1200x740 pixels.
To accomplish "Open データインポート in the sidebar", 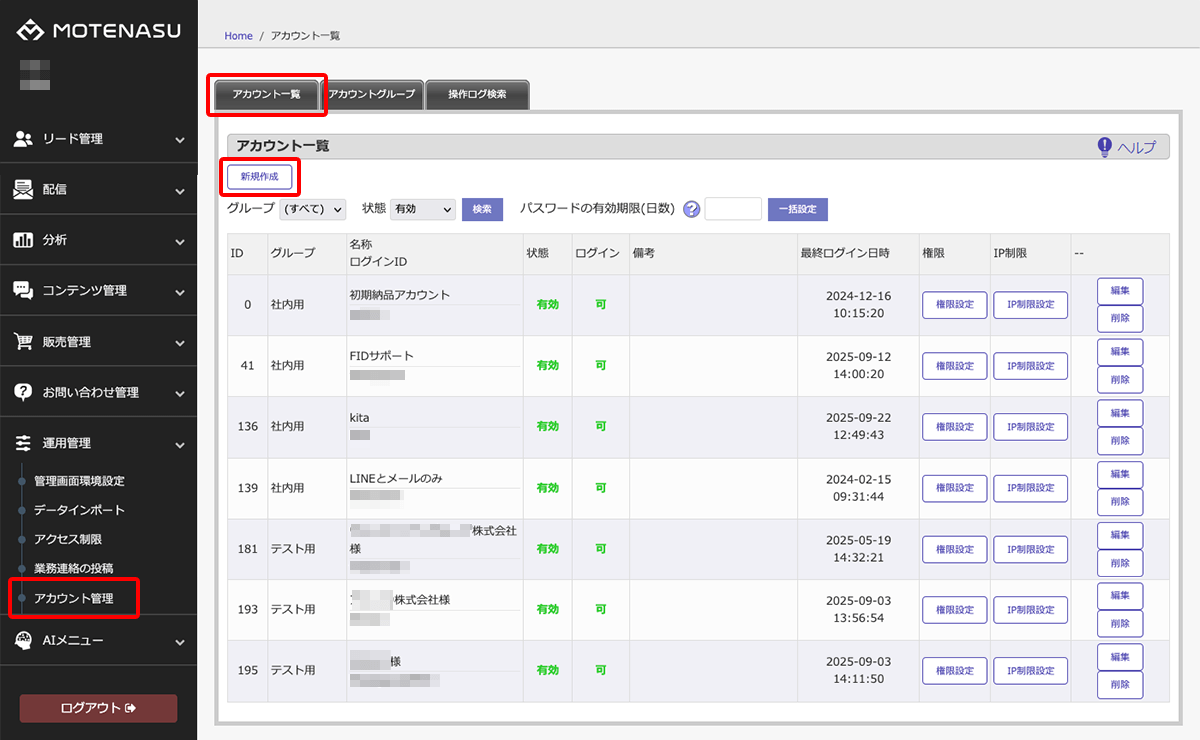I will point(79,510).
